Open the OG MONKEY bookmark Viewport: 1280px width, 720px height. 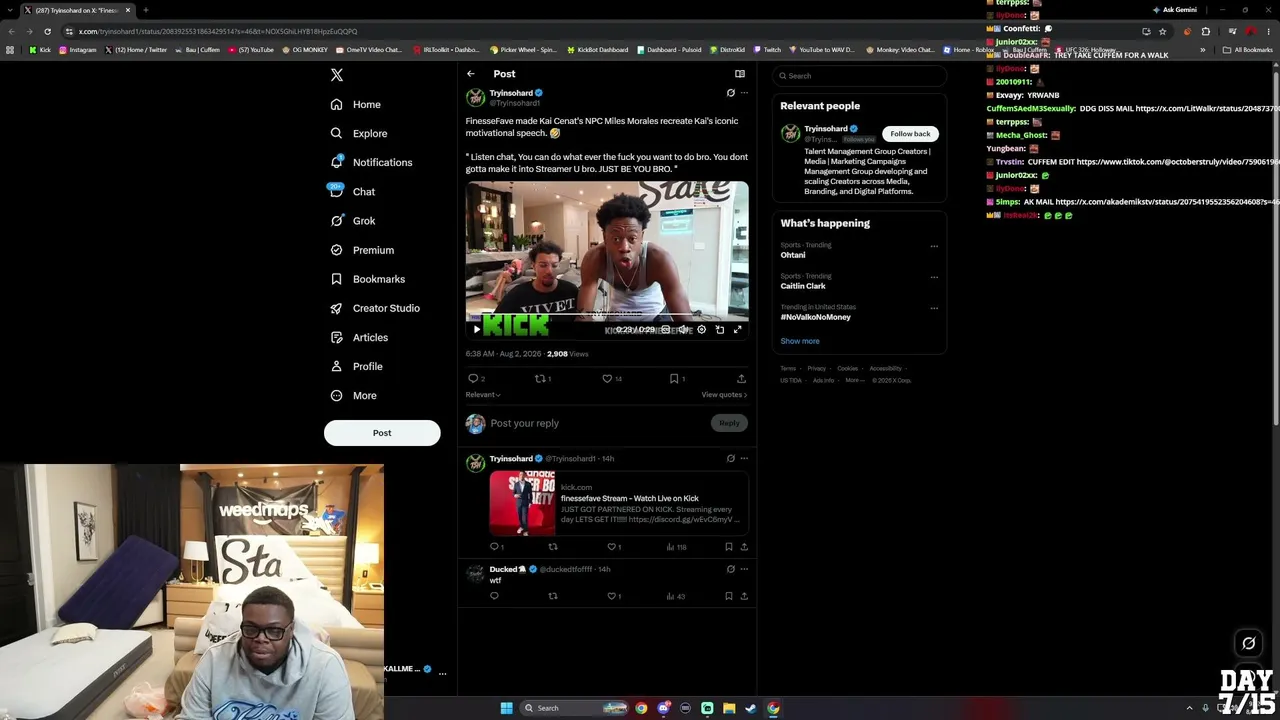click(x=304, y=50)
